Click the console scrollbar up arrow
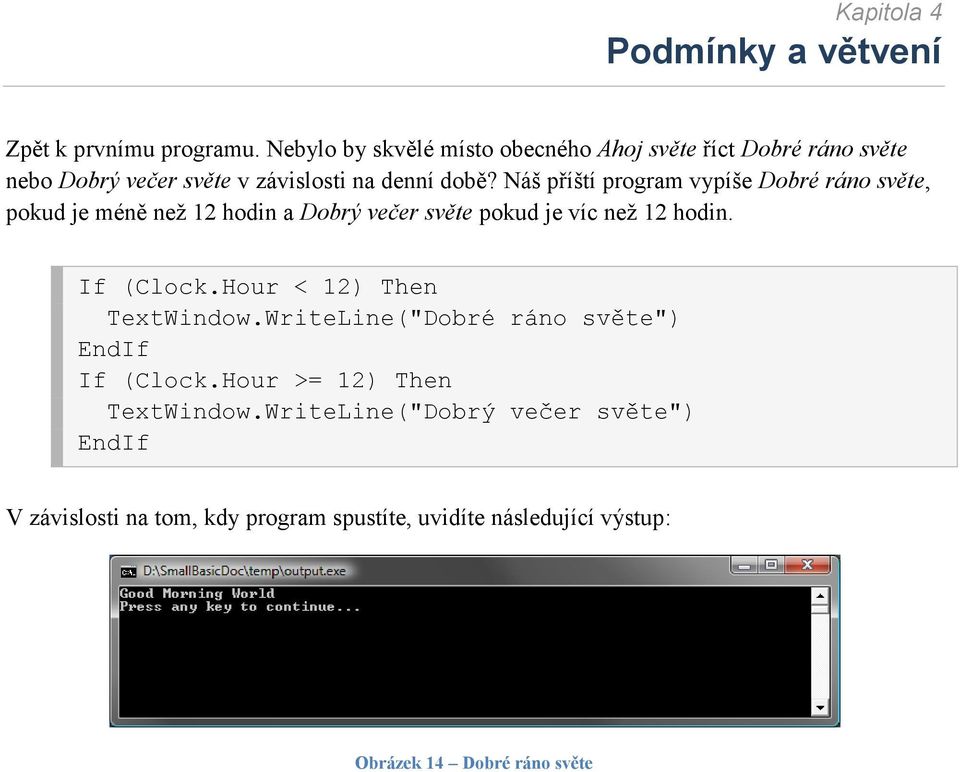 pos(820,595)
